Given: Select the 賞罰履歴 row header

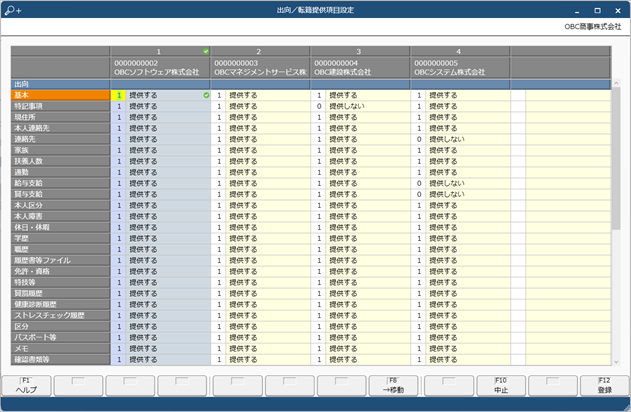Looking at the screenshot, I should pyautogui.click(x=60, y=293).
